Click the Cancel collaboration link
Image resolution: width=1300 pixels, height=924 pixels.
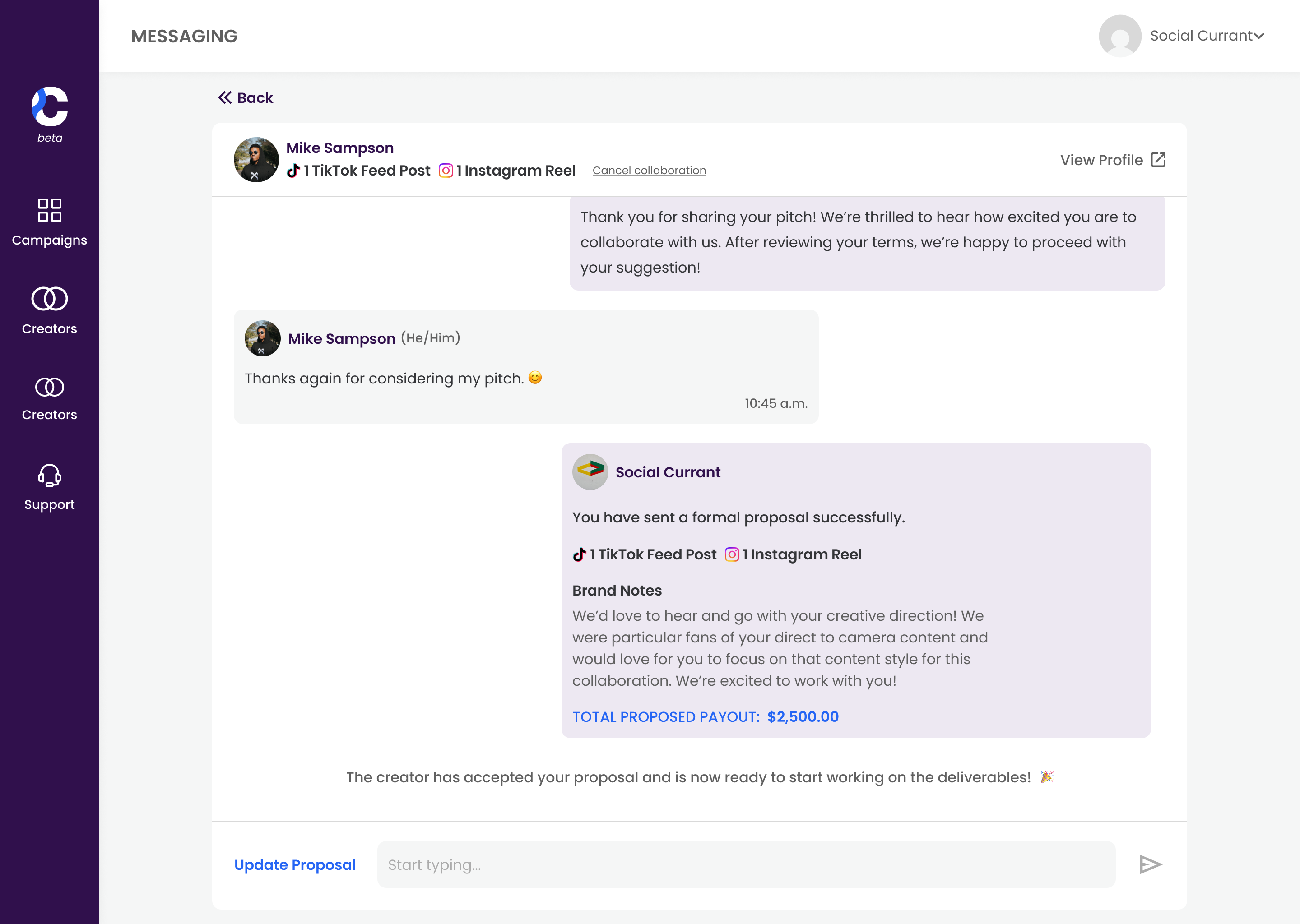(649, 171)
